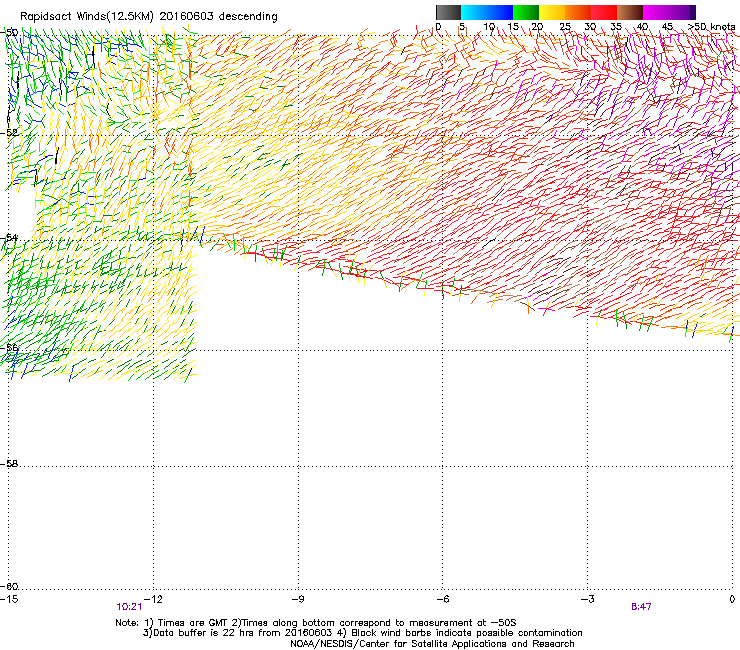Click the '-52' latitude axis label
This screenshot has height=650, width=740.
(x=9, y=133)
